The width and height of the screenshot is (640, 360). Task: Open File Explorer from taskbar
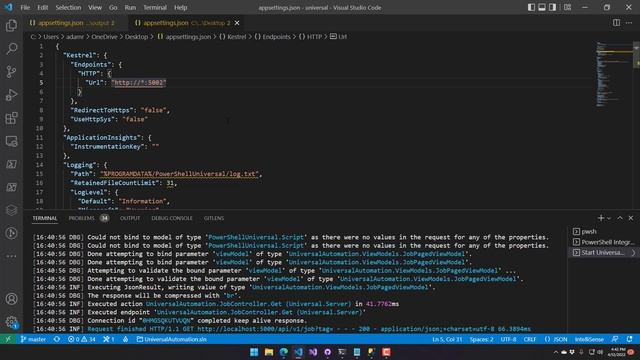click(269, 352)
